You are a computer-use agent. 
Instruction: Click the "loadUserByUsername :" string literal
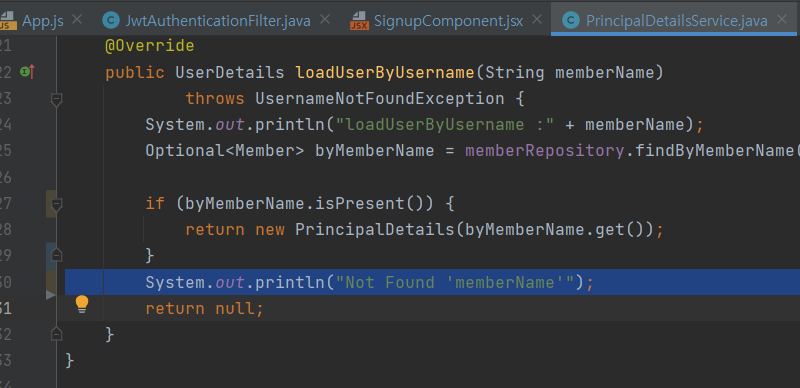click(x=445, y=125)
